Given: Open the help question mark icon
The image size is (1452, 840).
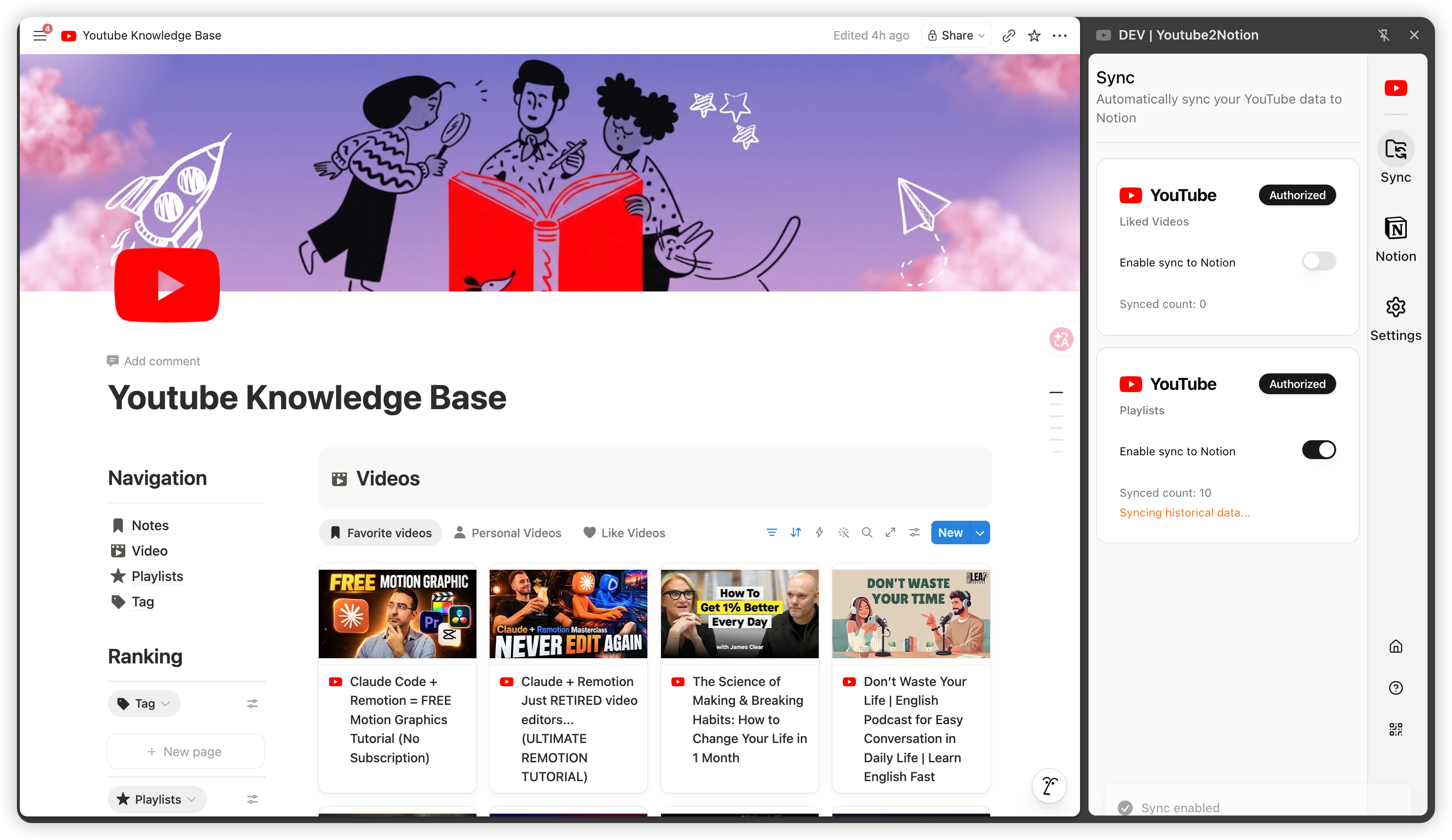Looking at the screenshot, I should point(1396,688).
